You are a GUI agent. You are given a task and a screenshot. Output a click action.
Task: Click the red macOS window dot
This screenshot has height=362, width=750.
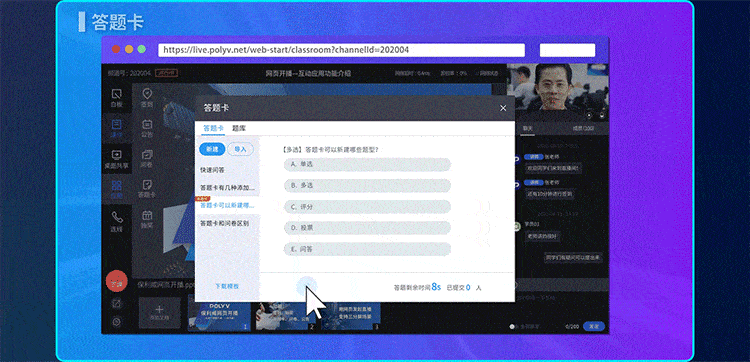click(x=116, y=49)
